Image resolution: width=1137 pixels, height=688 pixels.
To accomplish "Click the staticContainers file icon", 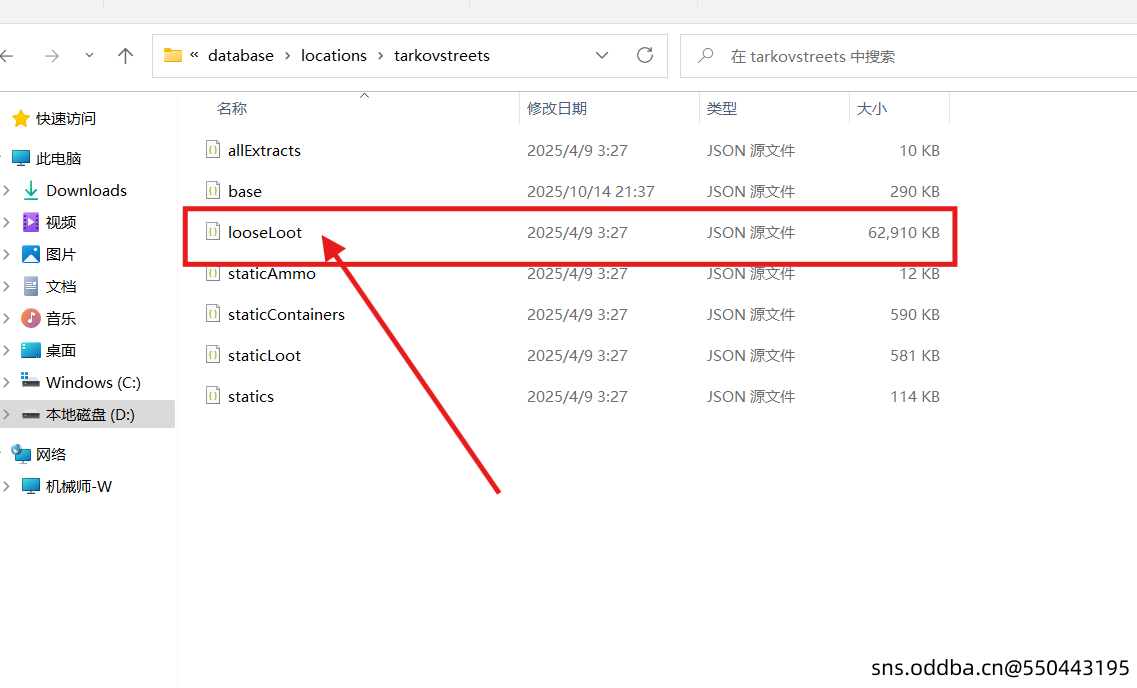I will coord(212,314).
